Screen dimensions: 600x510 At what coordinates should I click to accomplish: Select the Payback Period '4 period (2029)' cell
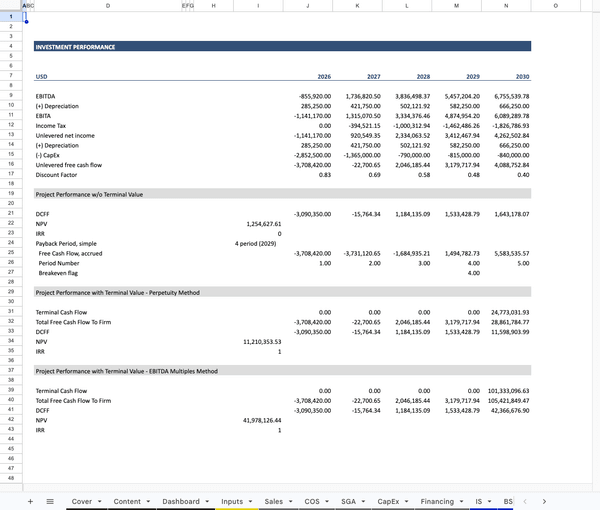(257, 243)
